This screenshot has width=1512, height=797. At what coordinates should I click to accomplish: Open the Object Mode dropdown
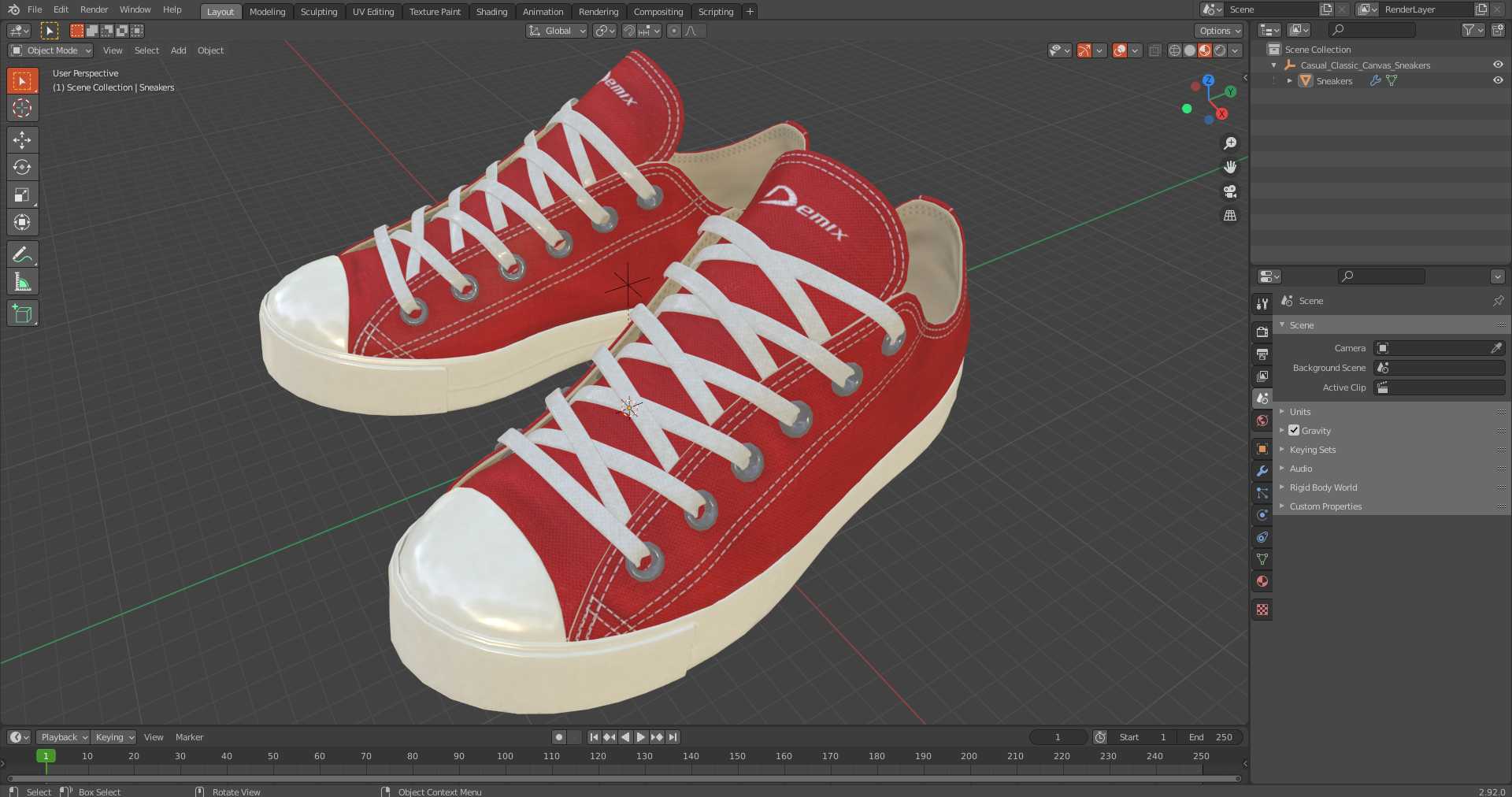pos(50,50)
